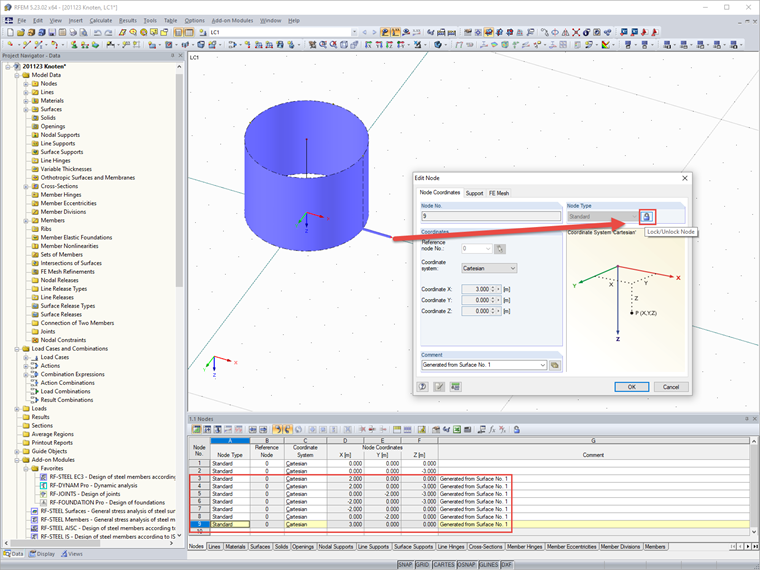Click OK in Edit Node dialog

632,387
